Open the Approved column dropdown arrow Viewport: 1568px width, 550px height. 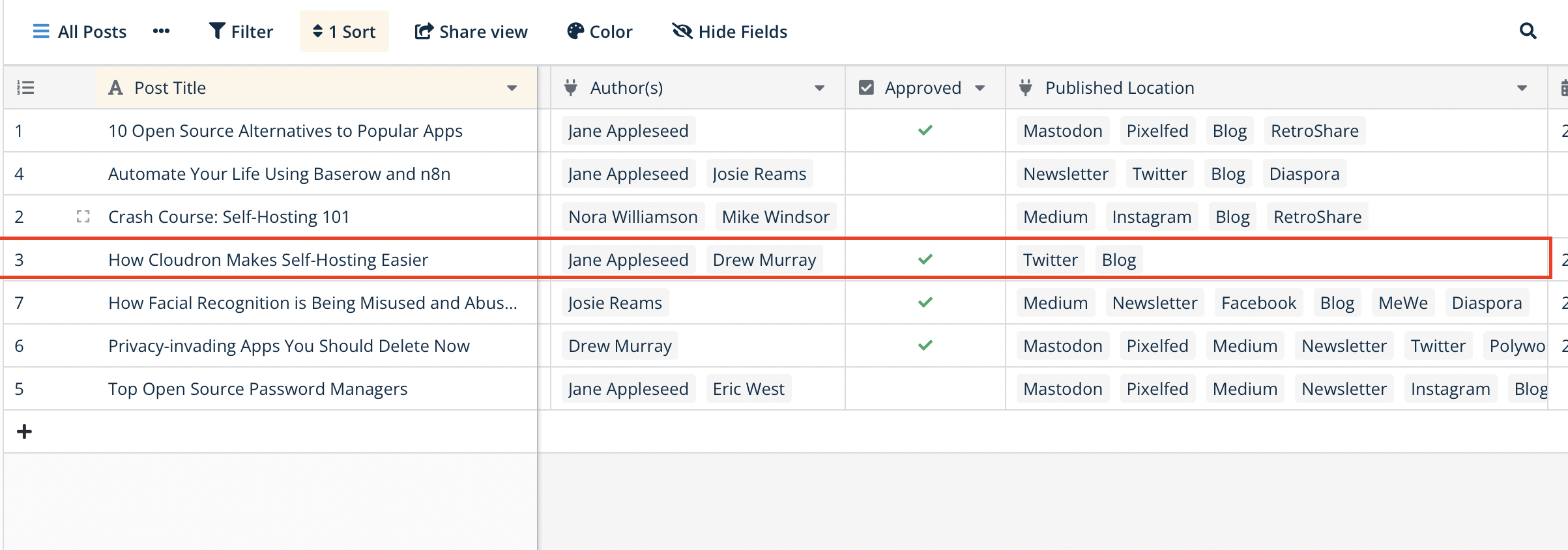(x=980, y=88)
